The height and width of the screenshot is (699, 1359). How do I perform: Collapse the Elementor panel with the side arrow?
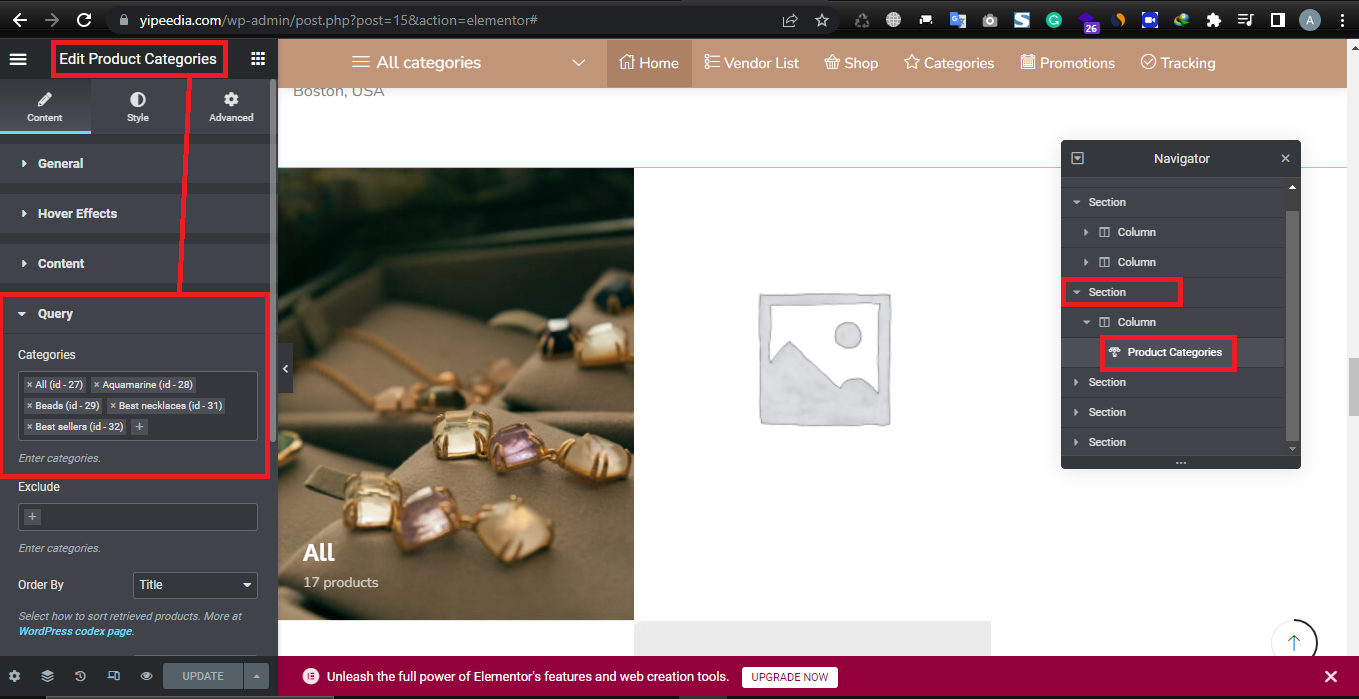tap(285, 369)
